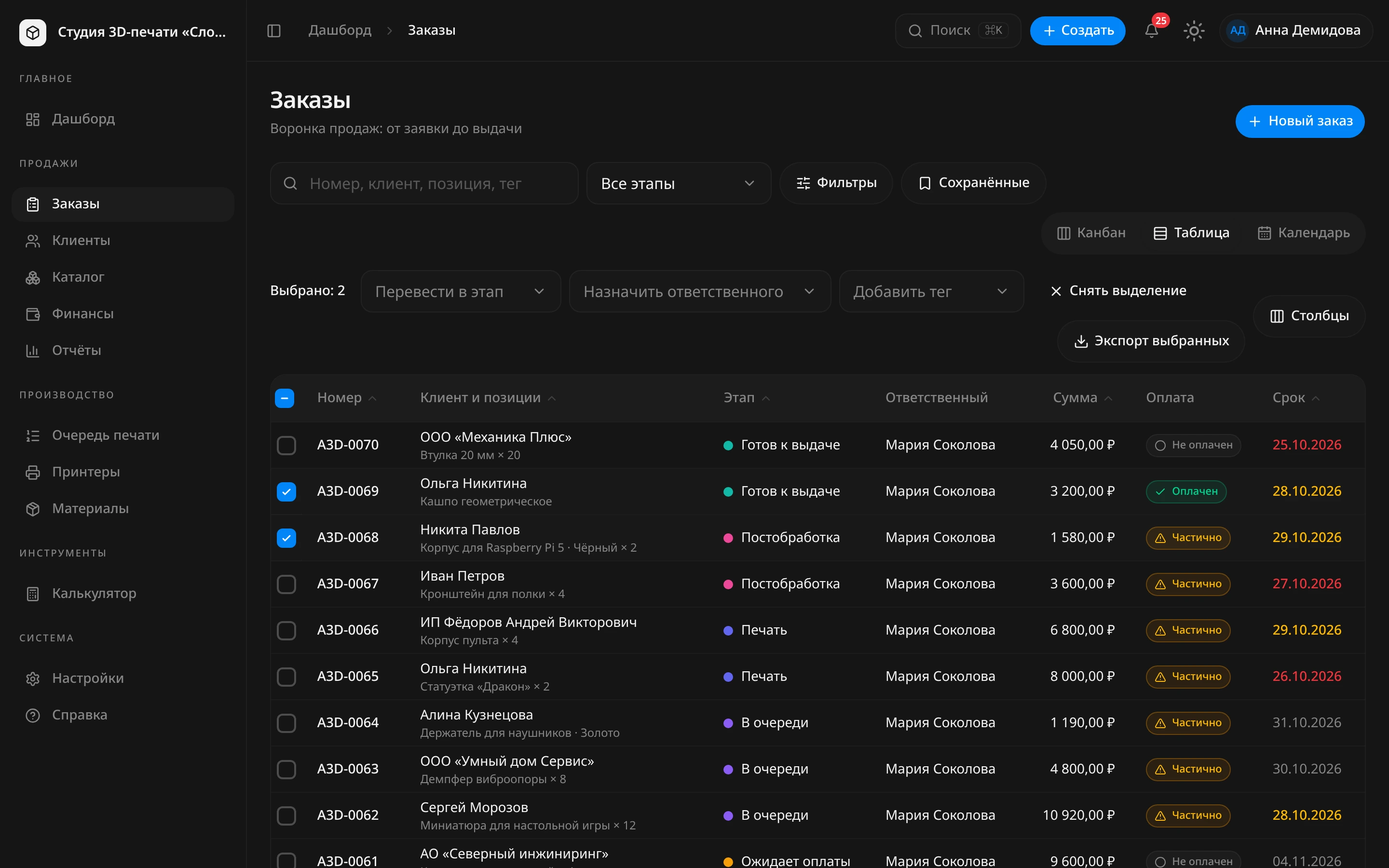The height and width of the screenshot is (868, 1389).
Task: Click Снять выделение to clear selection
Action: click(x=1117, y=291)
